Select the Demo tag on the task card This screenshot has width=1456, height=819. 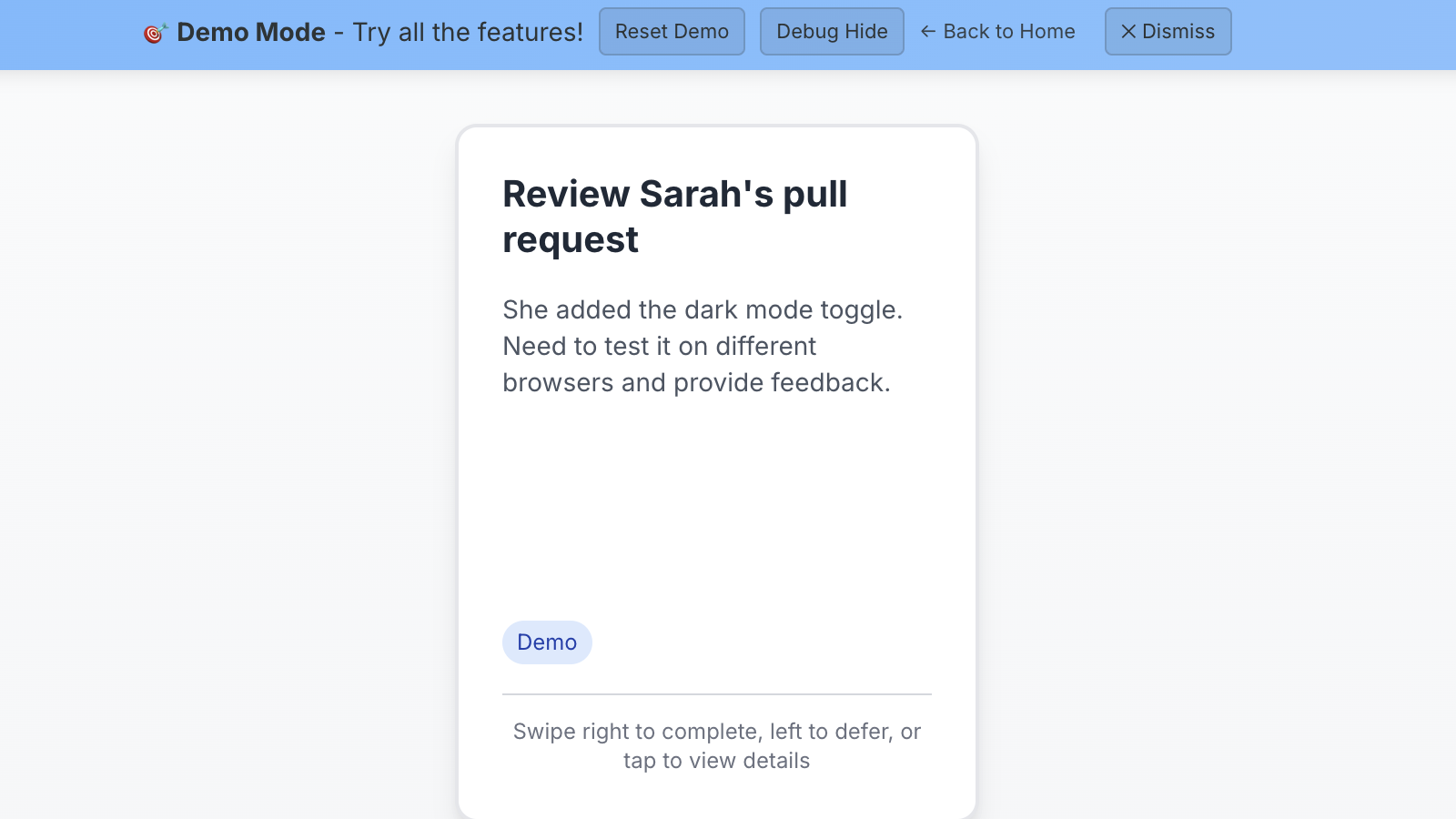click(x=547, y=642)
